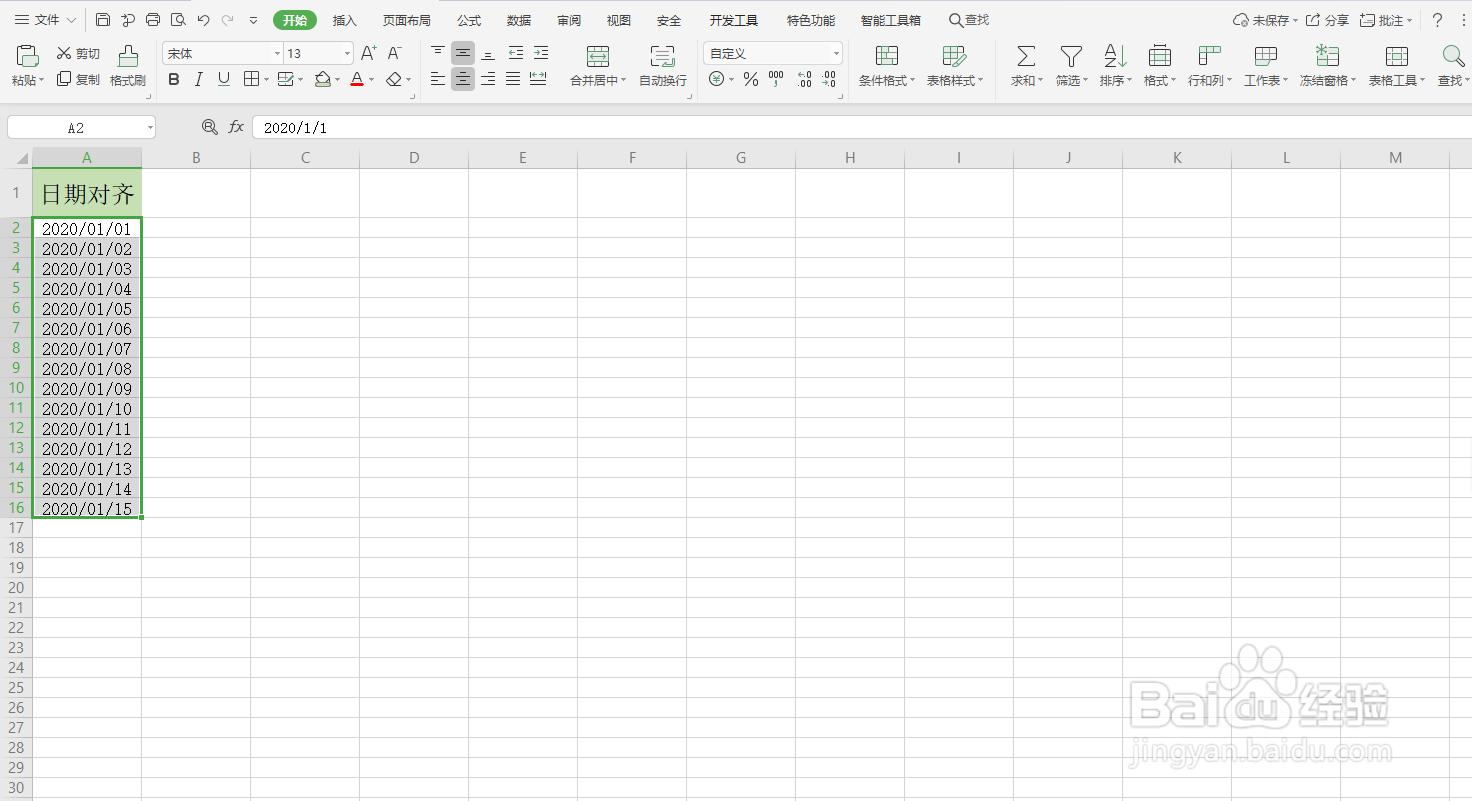Toggle Bold formatting
This screenshot has height=801, width=1472.
pyautogui.click(x=174, y=79)
